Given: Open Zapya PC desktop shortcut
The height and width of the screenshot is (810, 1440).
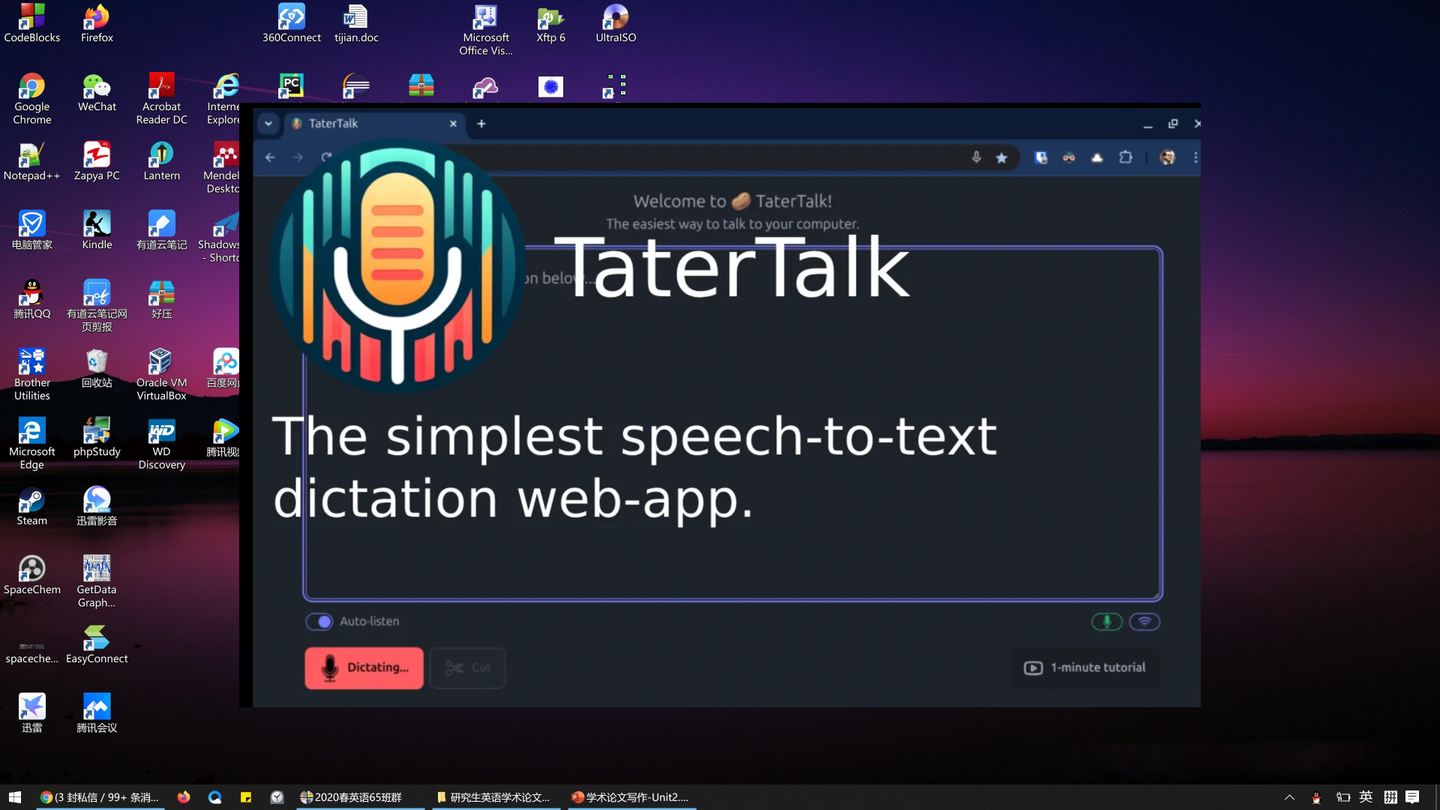Looking at the screenshot, I should click(97, 161).
